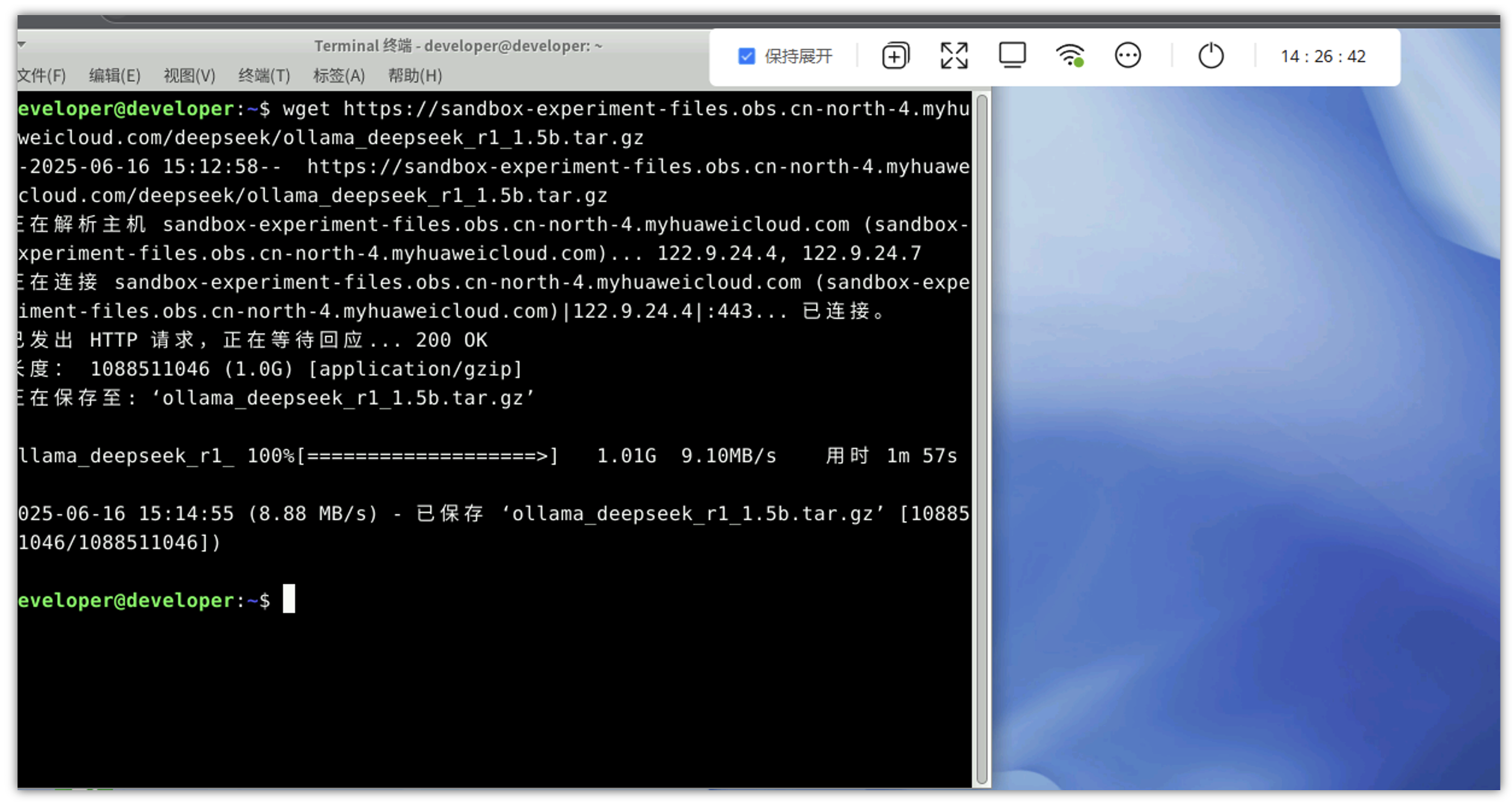Enter fullscreen with the expand arrows icon

click(x=953, y=56)
